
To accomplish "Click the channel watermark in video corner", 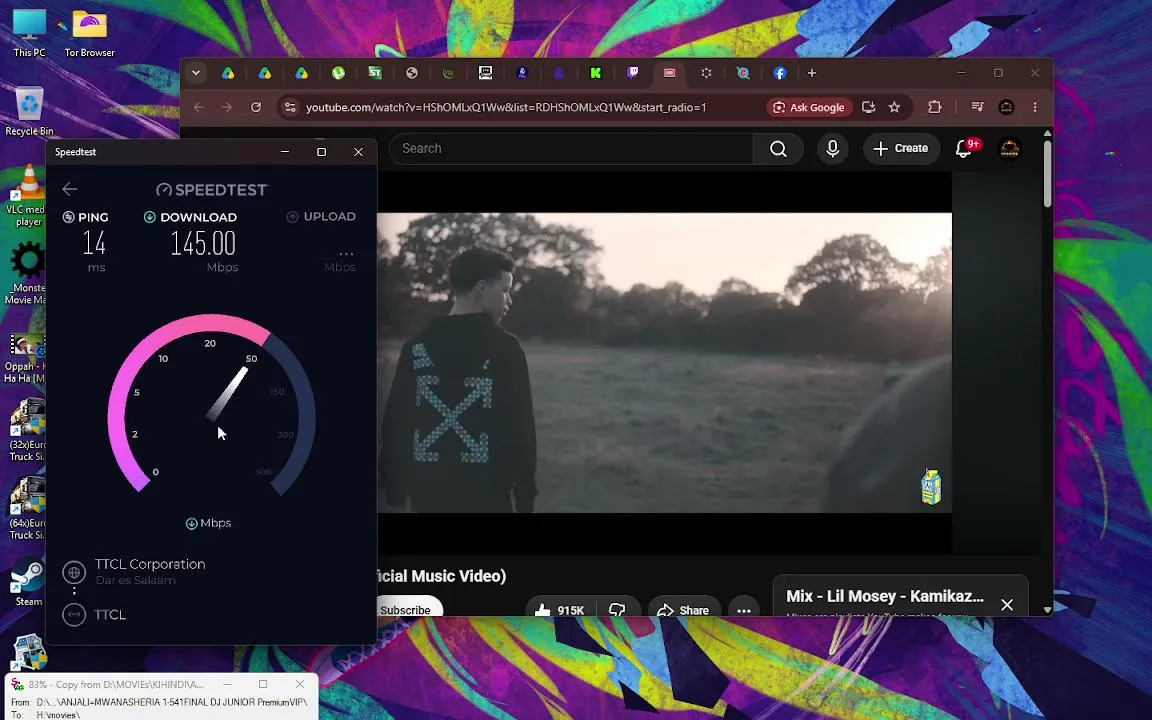I will pos(931,486).
